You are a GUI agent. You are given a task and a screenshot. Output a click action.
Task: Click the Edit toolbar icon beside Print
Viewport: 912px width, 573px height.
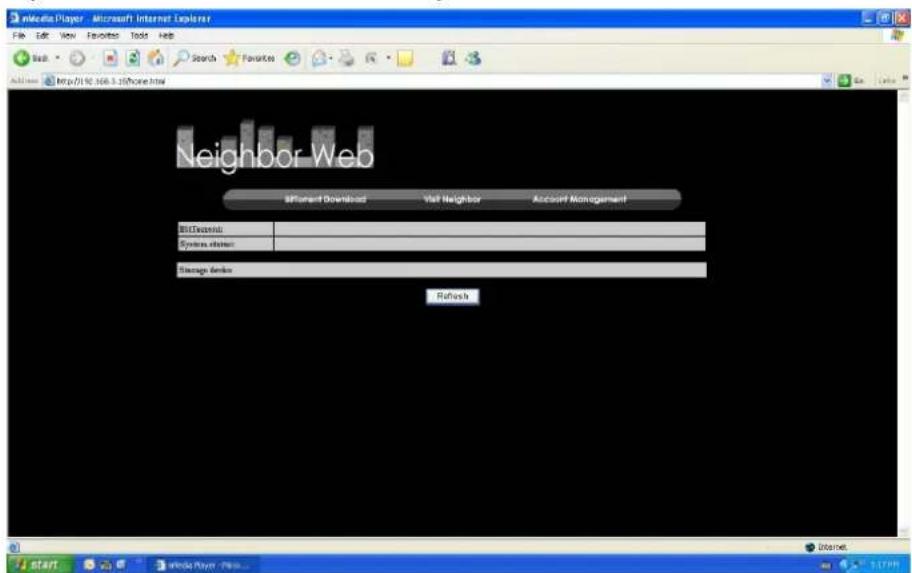370,58
